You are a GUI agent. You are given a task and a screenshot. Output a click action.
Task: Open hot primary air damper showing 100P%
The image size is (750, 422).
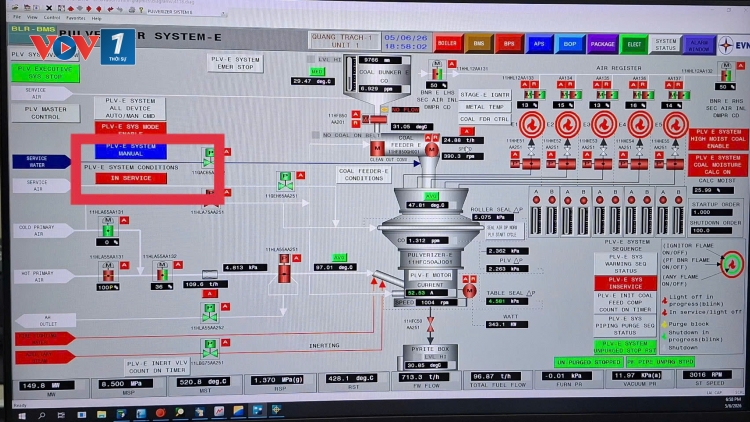click(x=109, y=272)
